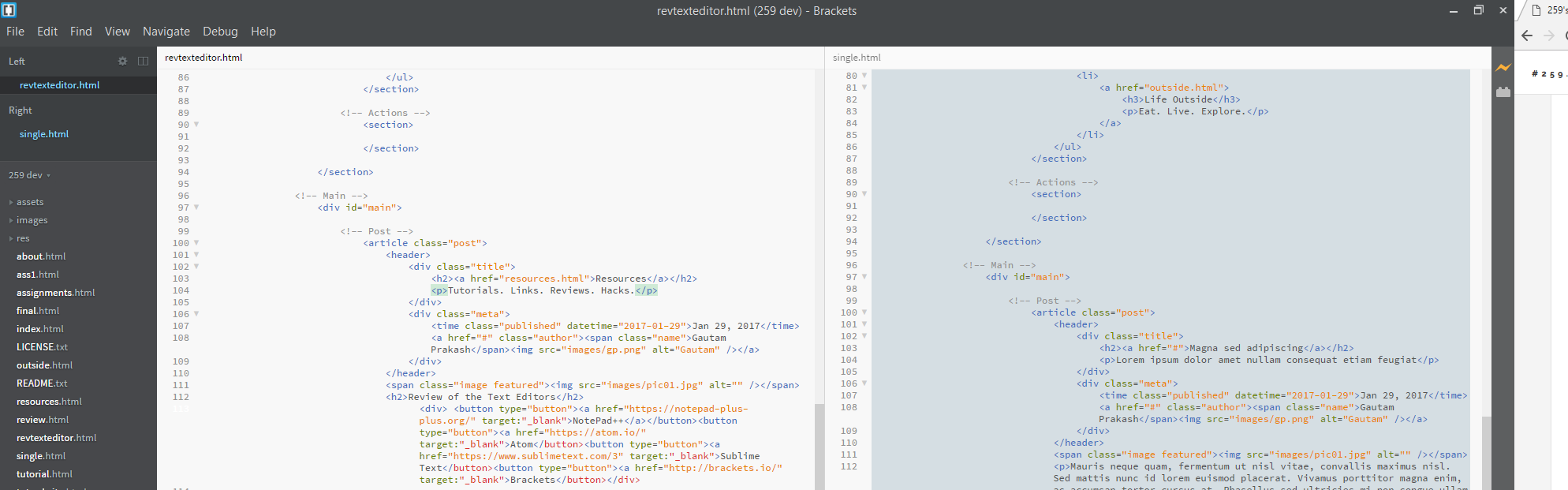Open README.txt in file tree

click(42, 383)
